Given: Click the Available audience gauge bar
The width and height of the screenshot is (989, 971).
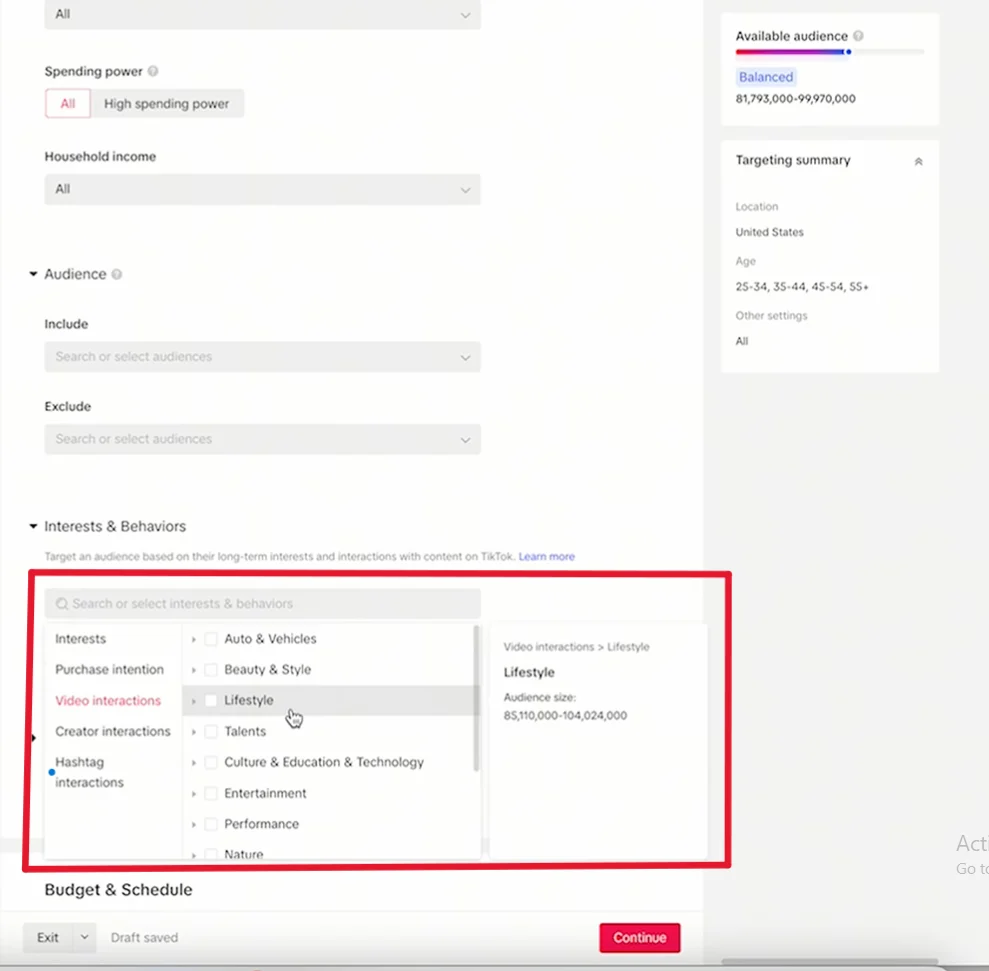Looking at the screenshot, I should [x=829, y=52].
